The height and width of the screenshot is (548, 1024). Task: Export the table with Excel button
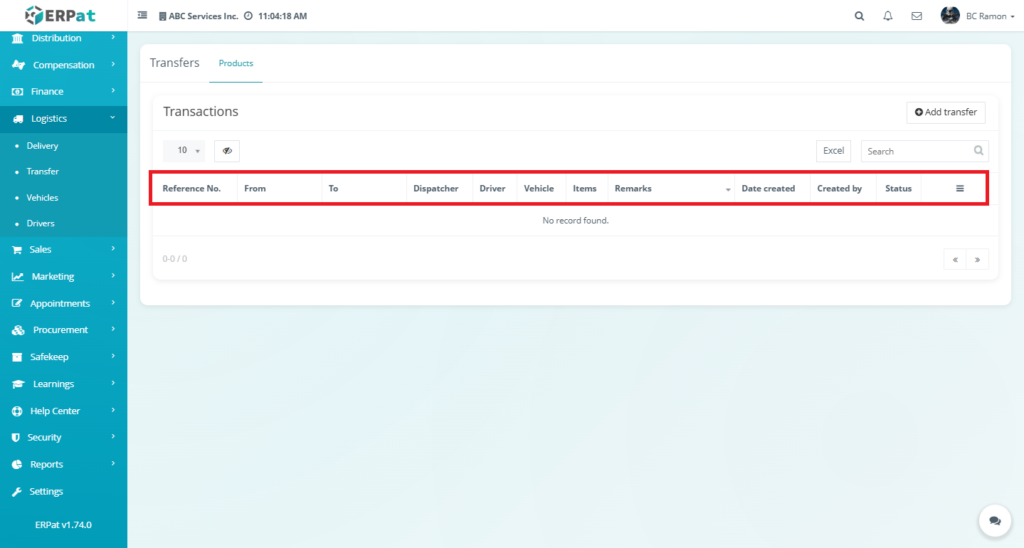(833, 151)
